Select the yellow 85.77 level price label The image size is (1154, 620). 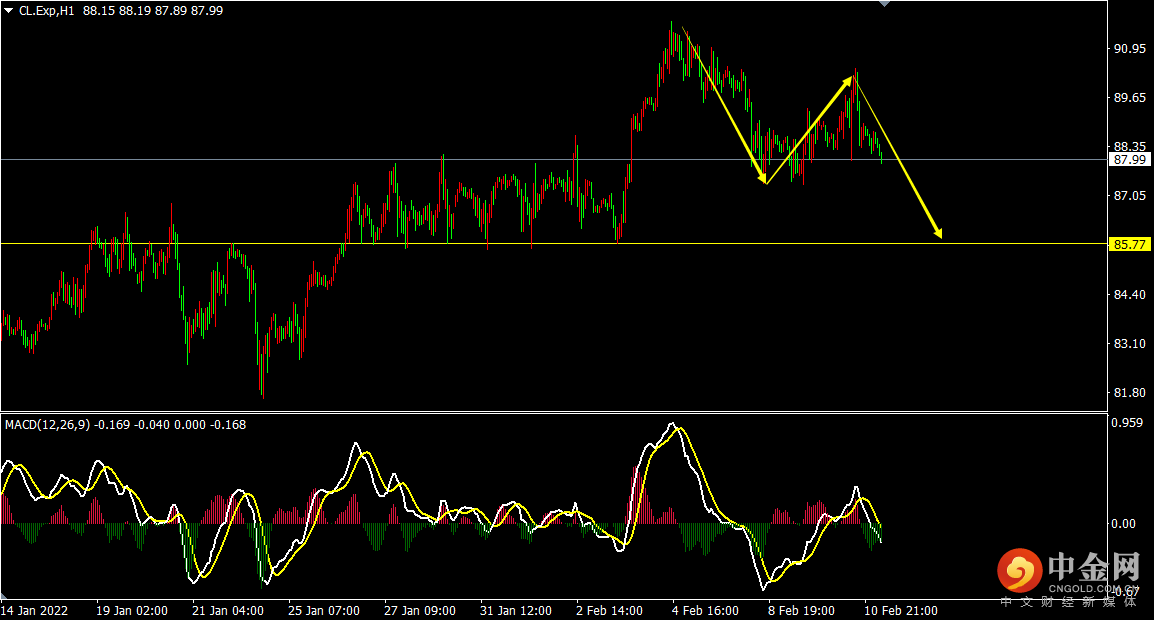pyautogui.click(x=1130, y=244)
